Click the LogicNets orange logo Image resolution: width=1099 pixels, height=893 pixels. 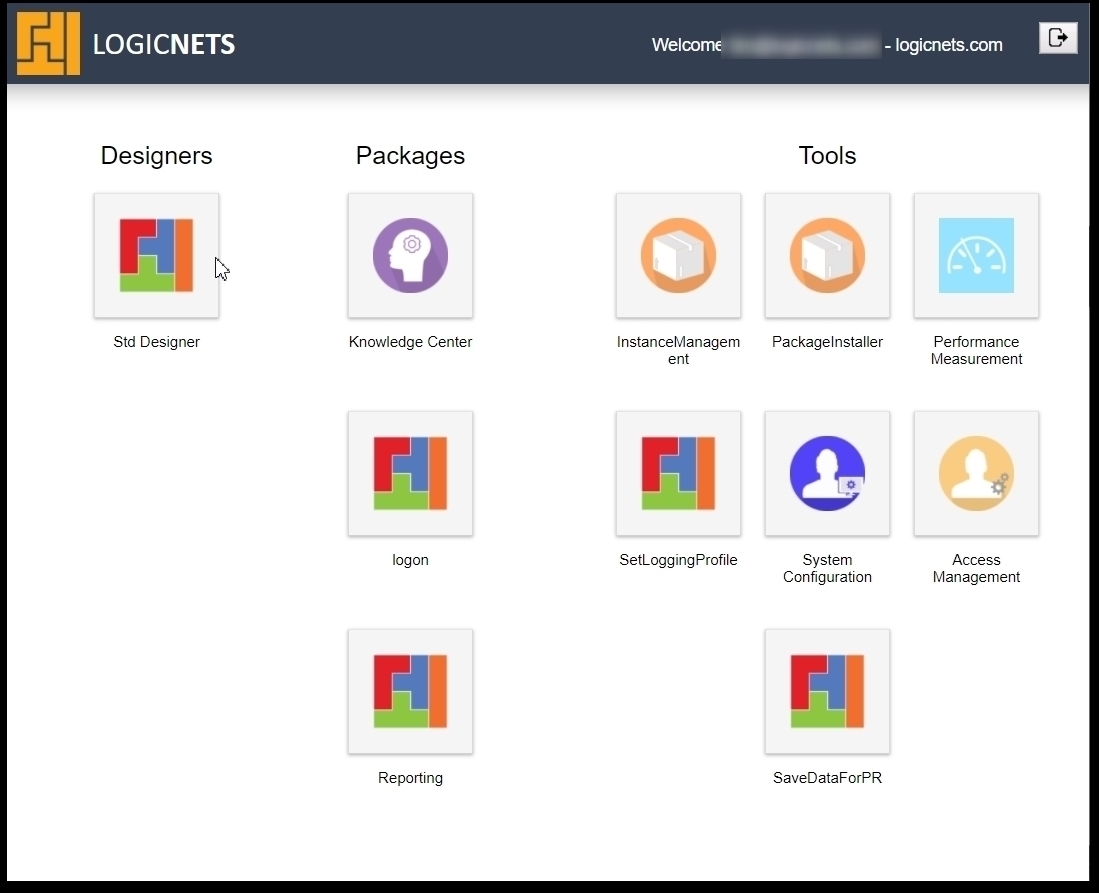point(48,43)
